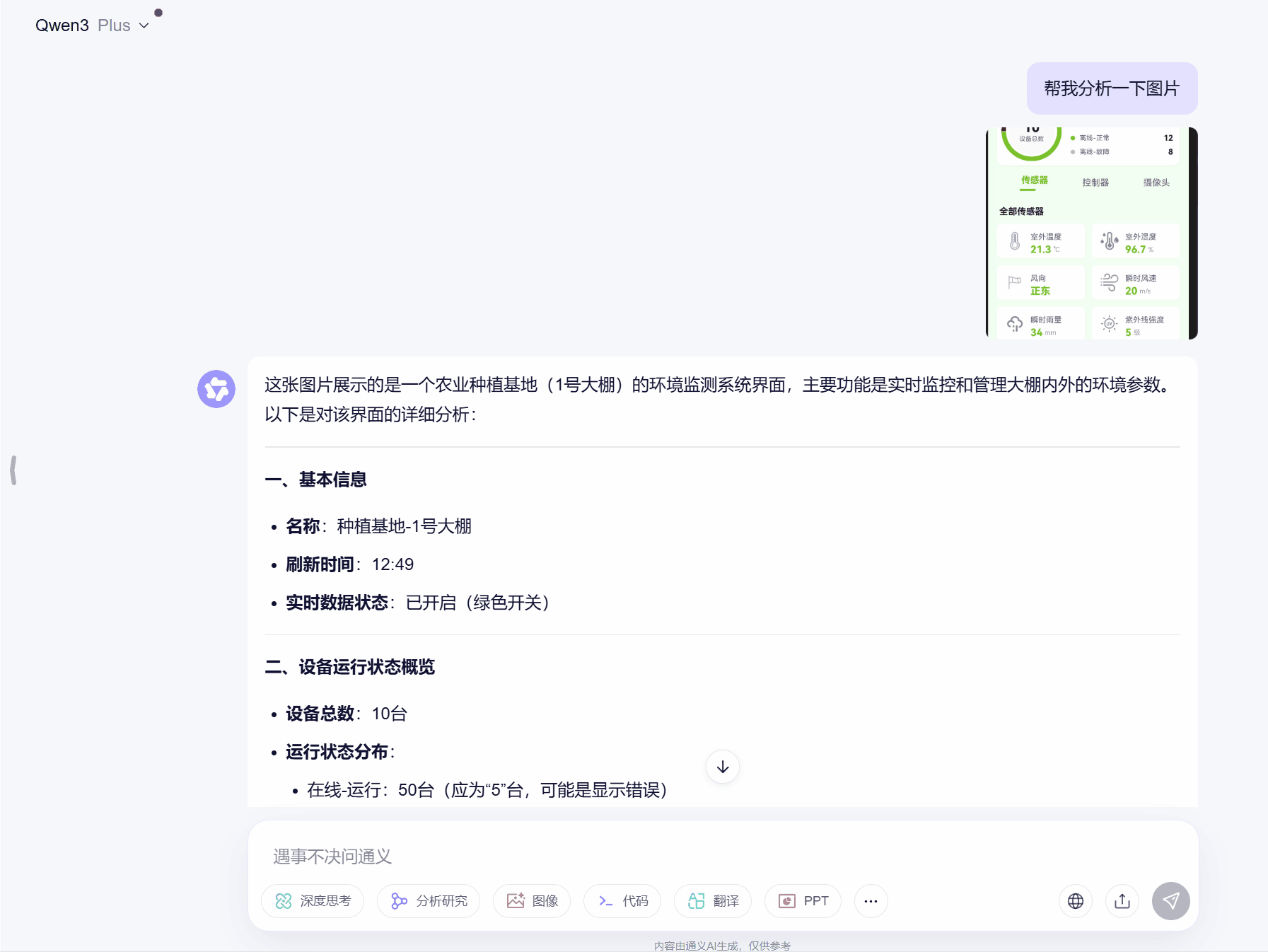Click the Qwen assistant avatar icon

pyautogui.click(x=216, y=389)
